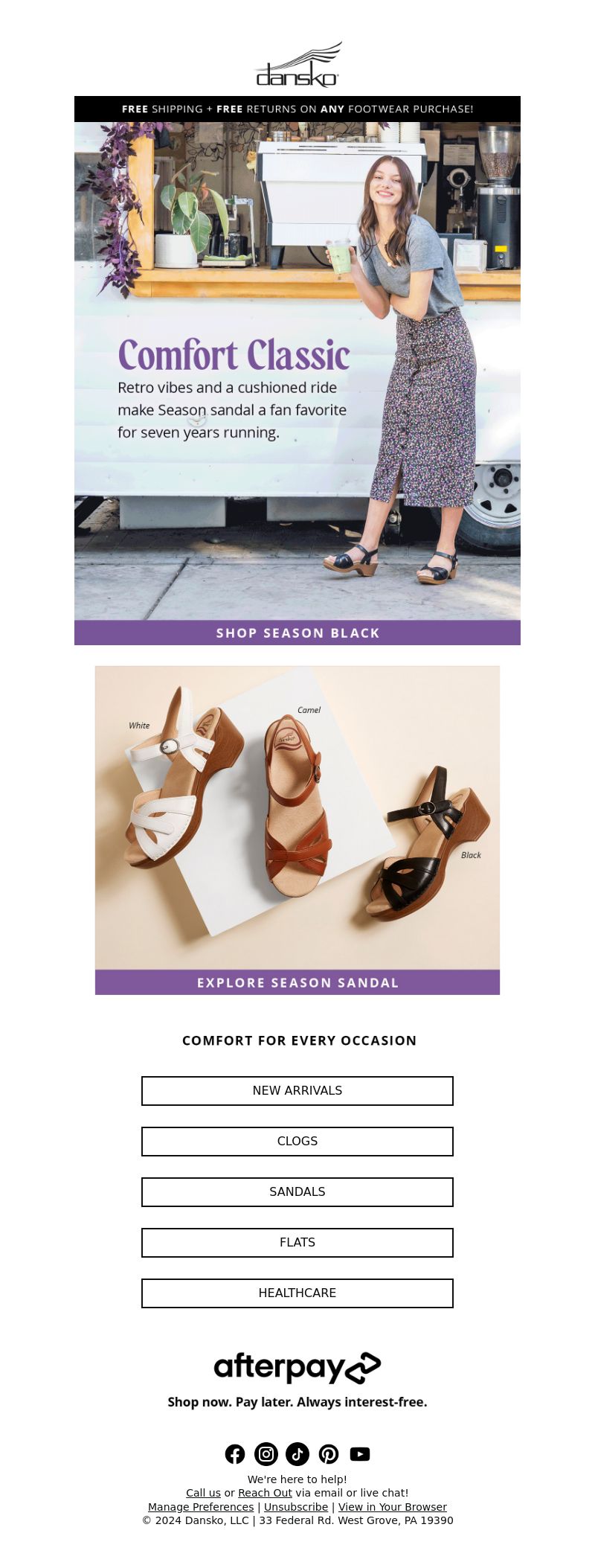Open the TikTok social icon

(x=297, y=1454)
